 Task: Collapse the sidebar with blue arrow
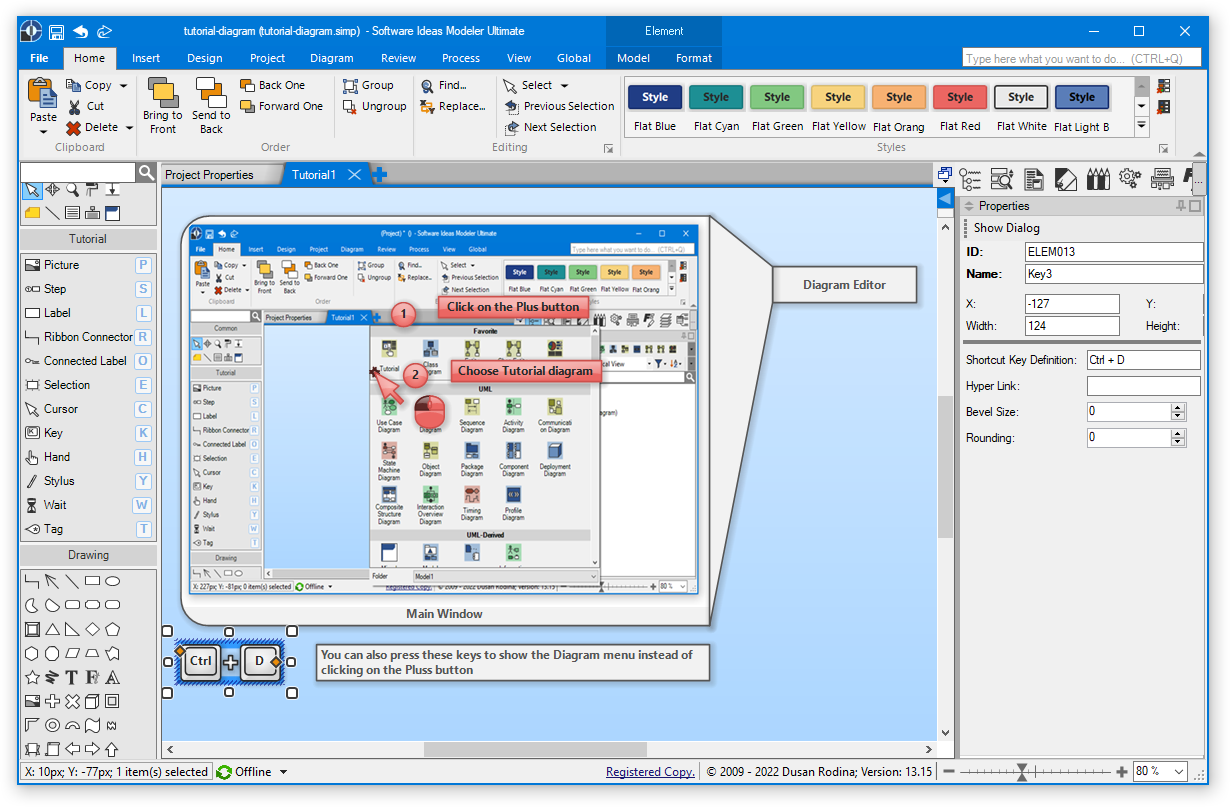pyautogui.click(x=945, y=200)
